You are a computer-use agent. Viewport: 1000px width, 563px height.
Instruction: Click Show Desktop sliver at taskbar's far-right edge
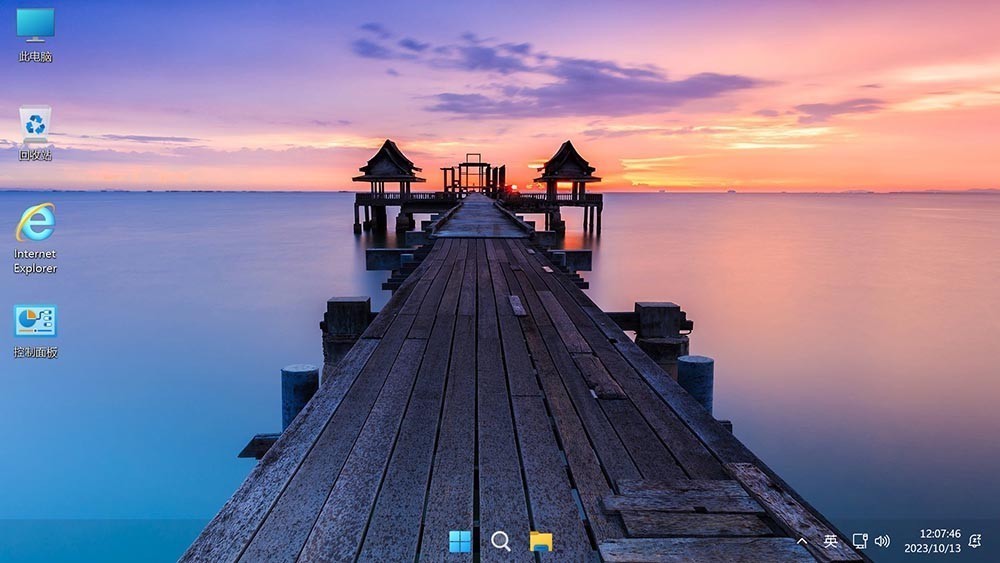(997, 541)
